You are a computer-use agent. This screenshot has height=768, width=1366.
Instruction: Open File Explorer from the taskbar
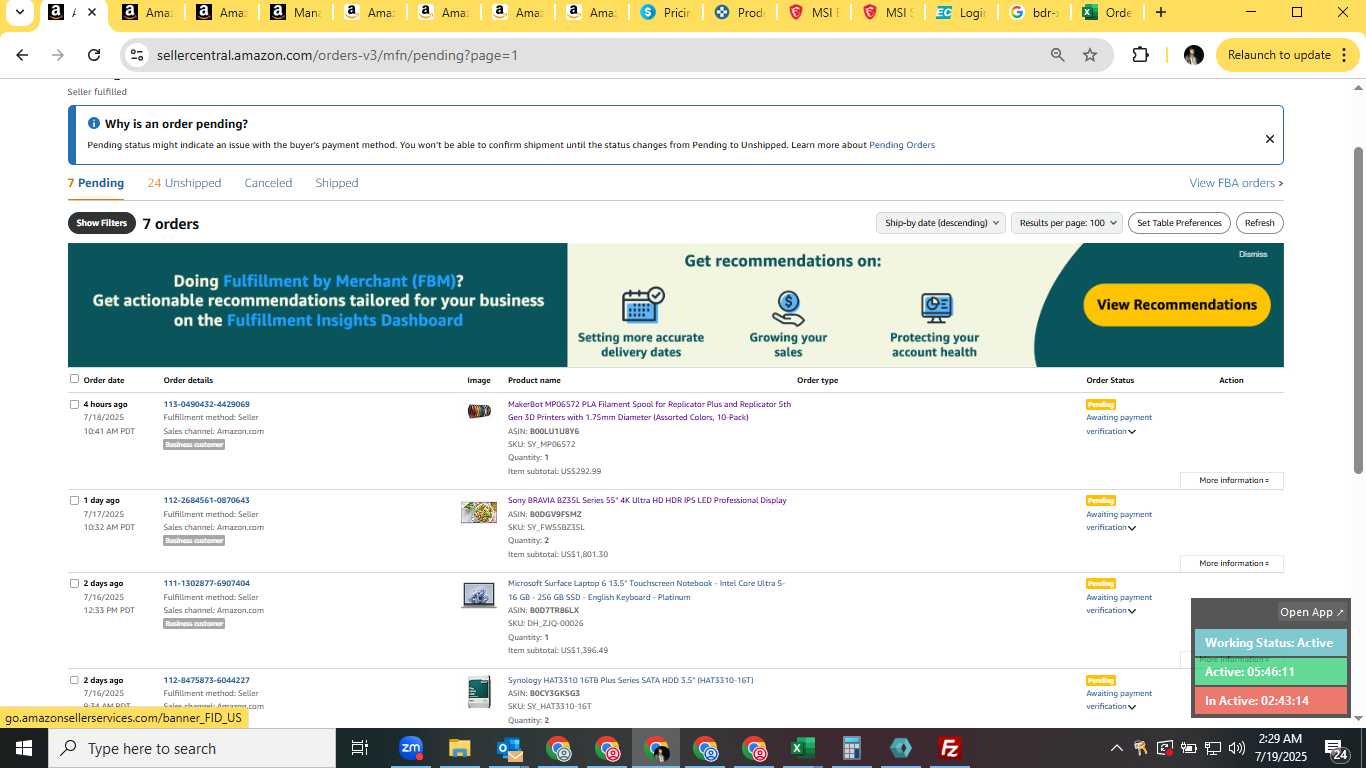pyautogui.click(x=459, y=748)
